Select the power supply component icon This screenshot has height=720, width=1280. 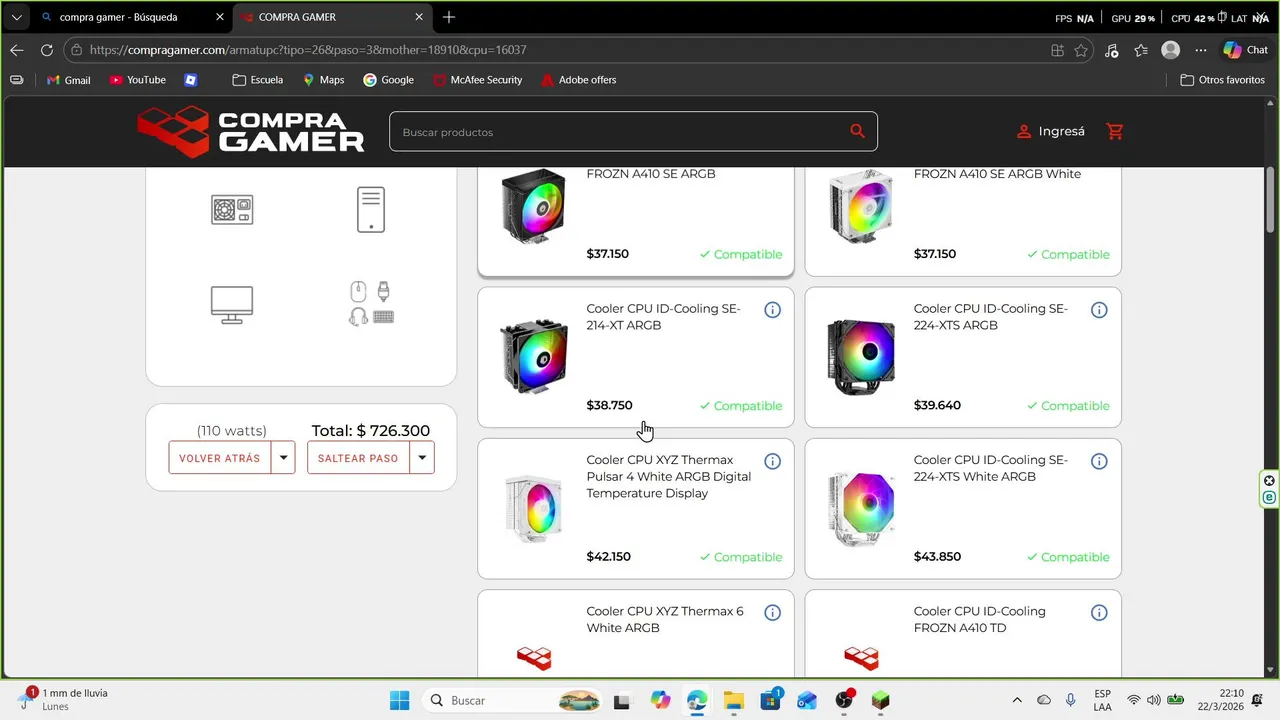coord(232,209)
